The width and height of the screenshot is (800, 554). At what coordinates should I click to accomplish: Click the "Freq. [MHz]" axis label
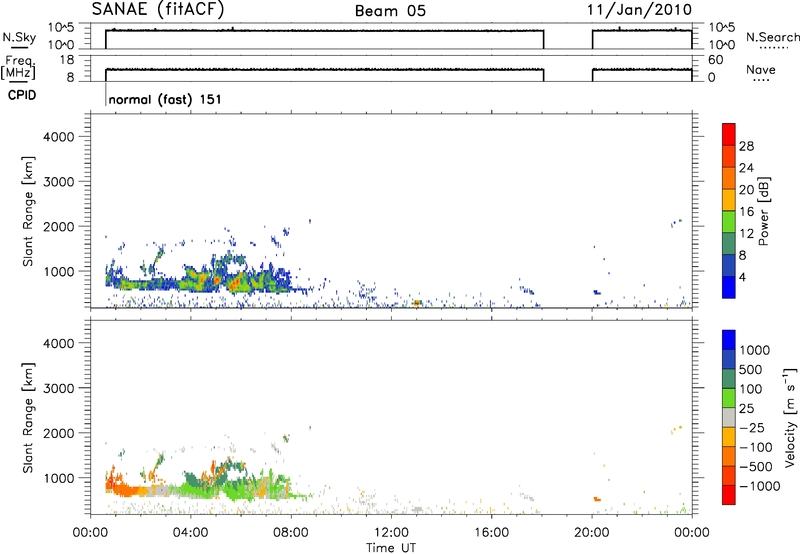click(19, 67)
